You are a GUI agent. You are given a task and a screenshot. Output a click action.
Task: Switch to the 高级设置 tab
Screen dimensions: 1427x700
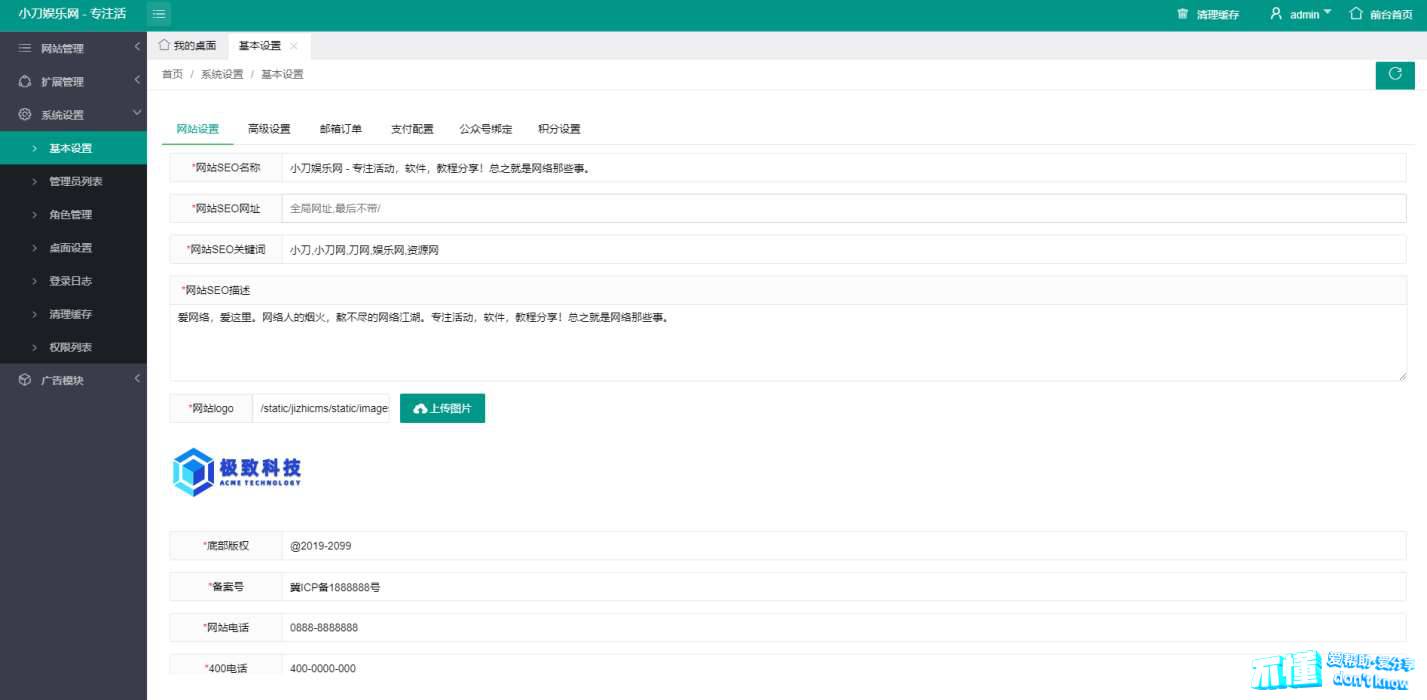click(x=269, y=129)
